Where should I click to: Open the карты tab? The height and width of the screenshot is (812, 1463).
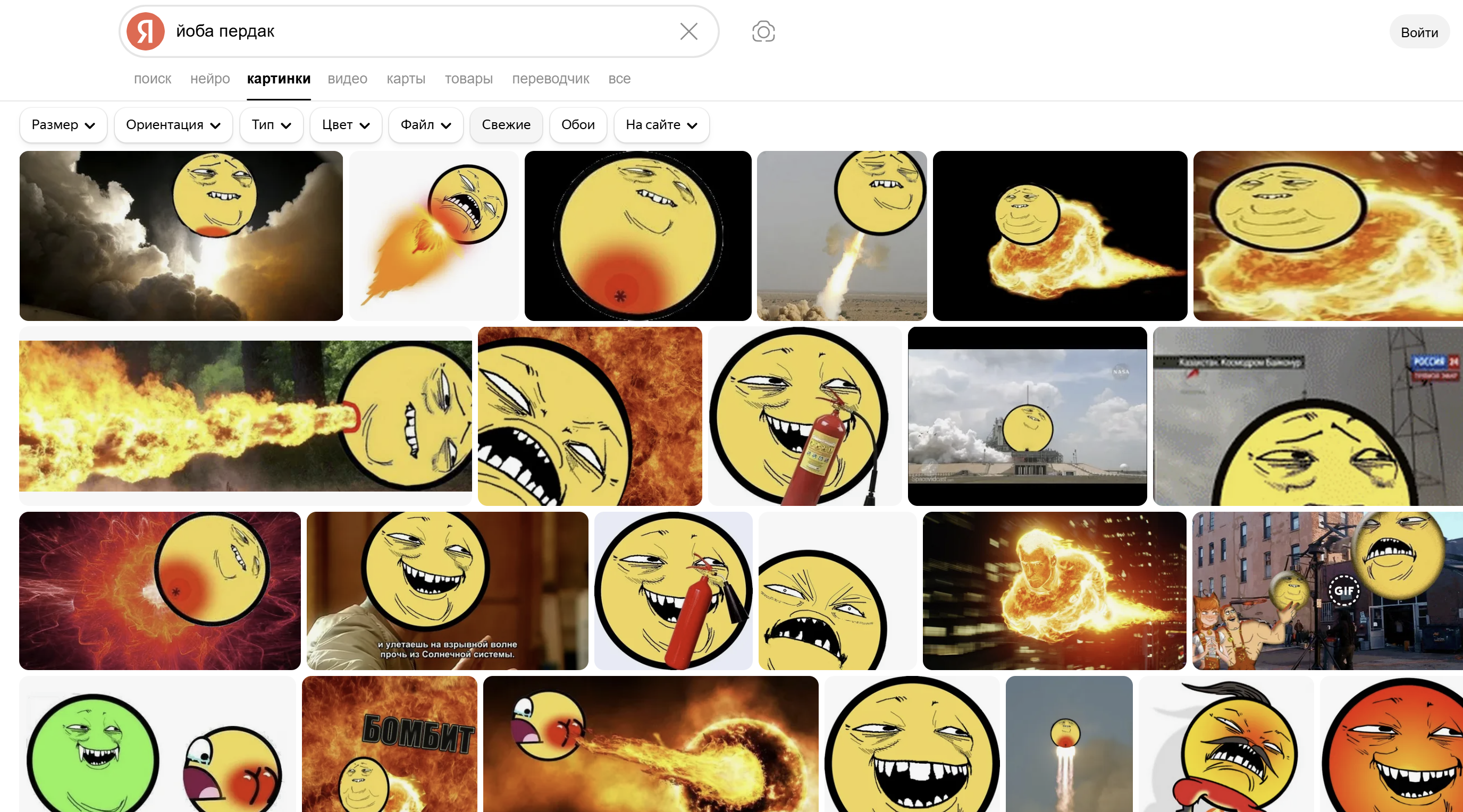coord(406,79)
